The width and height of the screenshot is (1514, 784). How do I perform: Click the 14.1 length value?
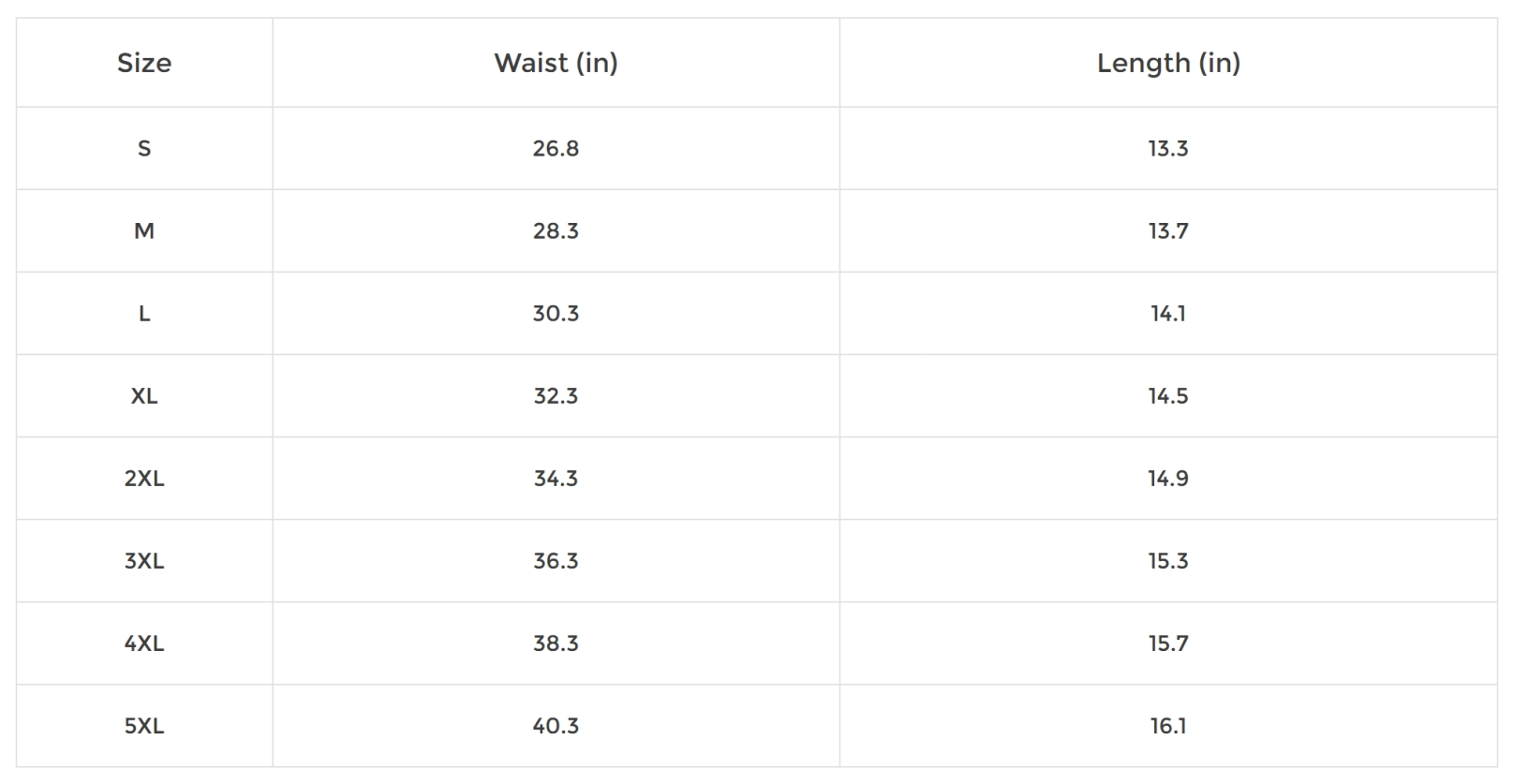pos(1168,313)
